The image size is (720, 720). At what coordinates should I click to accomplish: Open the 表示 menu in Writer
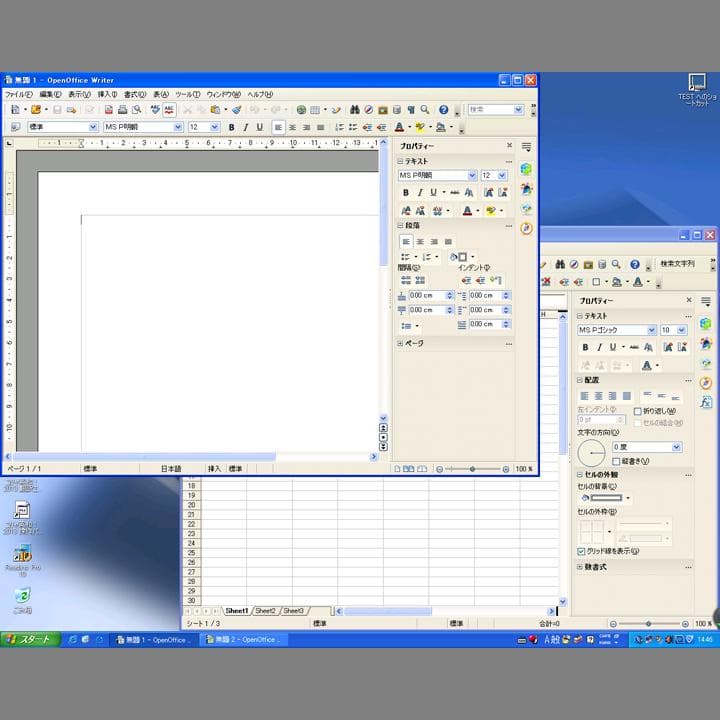point(79,94)
